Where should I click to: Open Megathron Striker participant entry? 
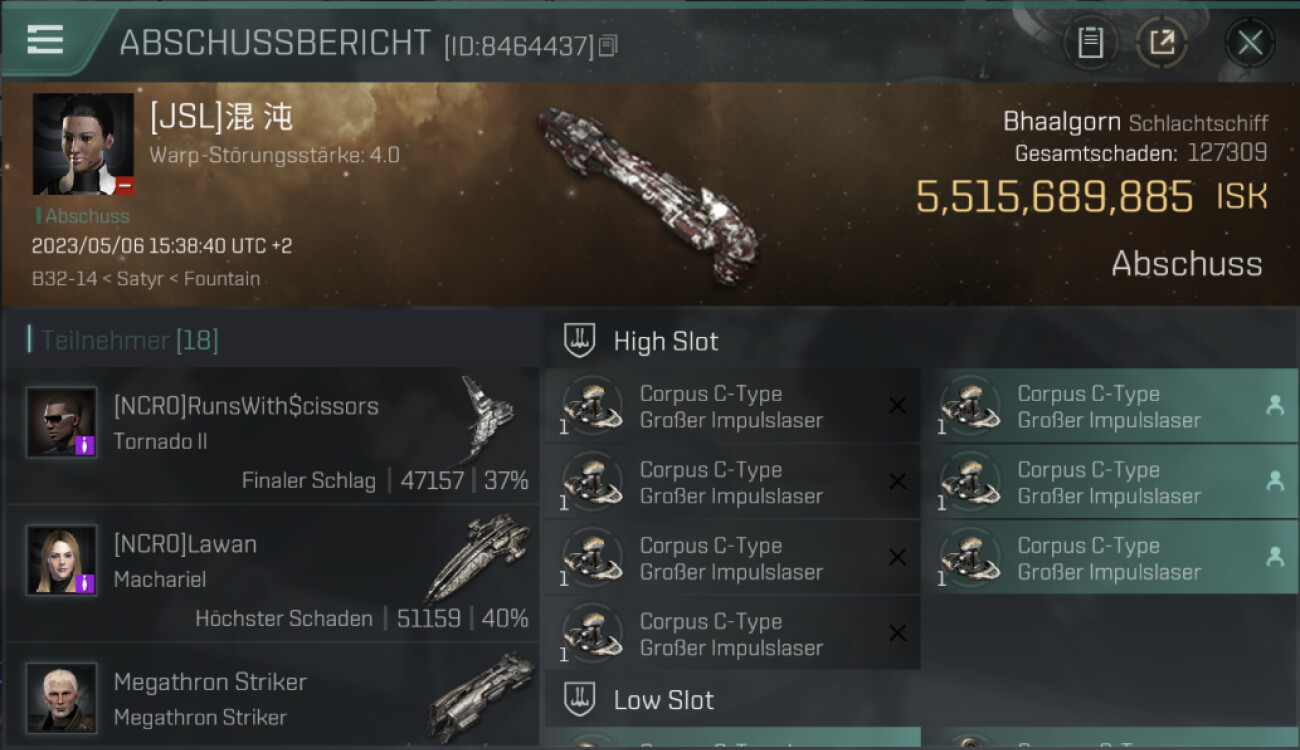[272, 697]
